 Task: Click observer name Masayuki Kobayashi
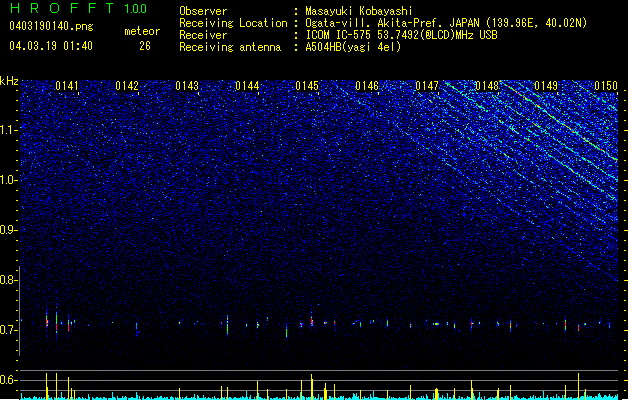(359, 11)
